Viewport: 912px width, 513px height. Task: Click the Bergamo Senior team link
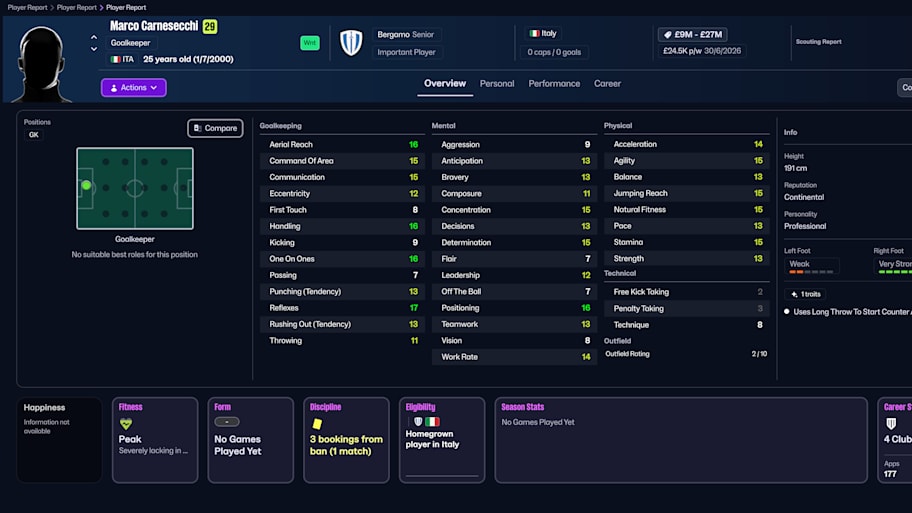405,34
